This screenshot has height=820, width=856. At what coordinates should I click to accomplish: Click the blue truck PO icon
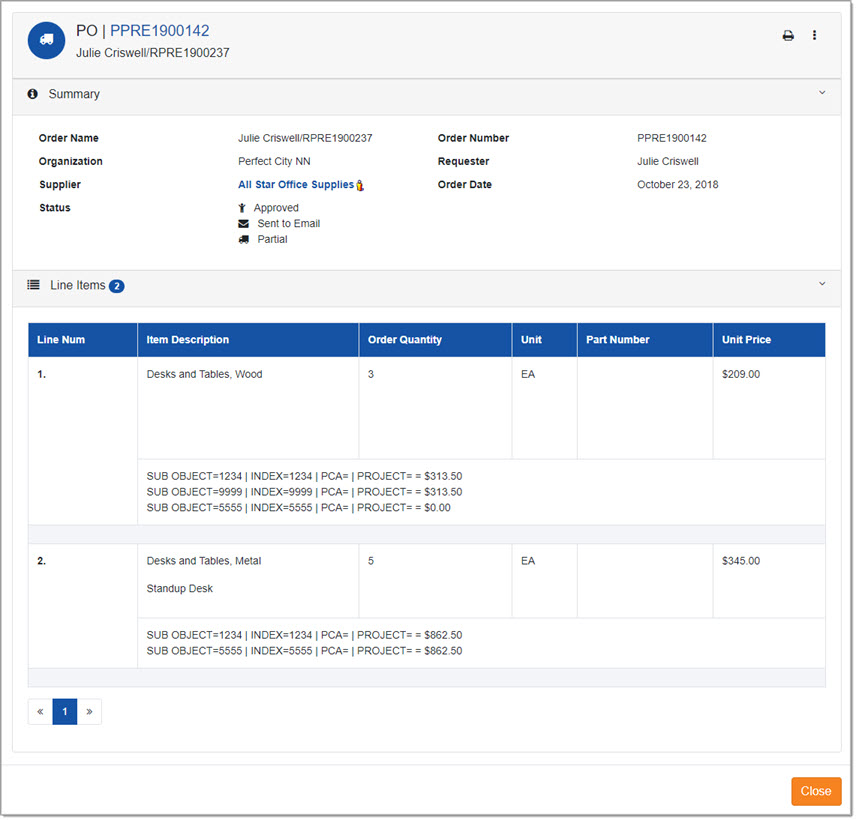pos(46,40)
